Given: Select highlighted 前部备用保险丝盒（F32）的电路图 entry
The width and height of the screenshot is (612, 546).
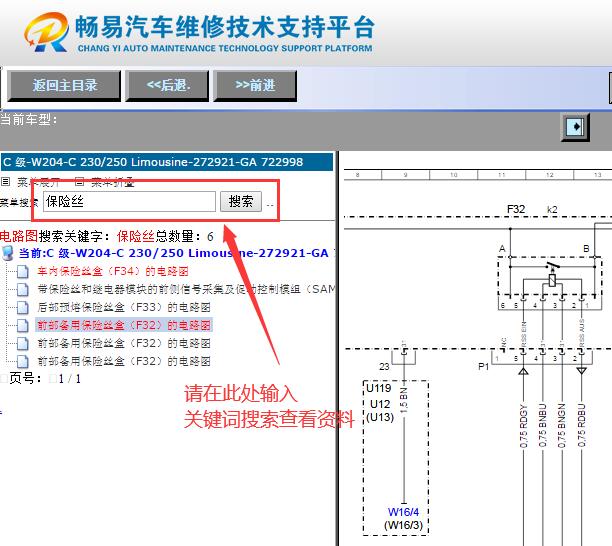Looking at the screenshot, I should [124, 325].
